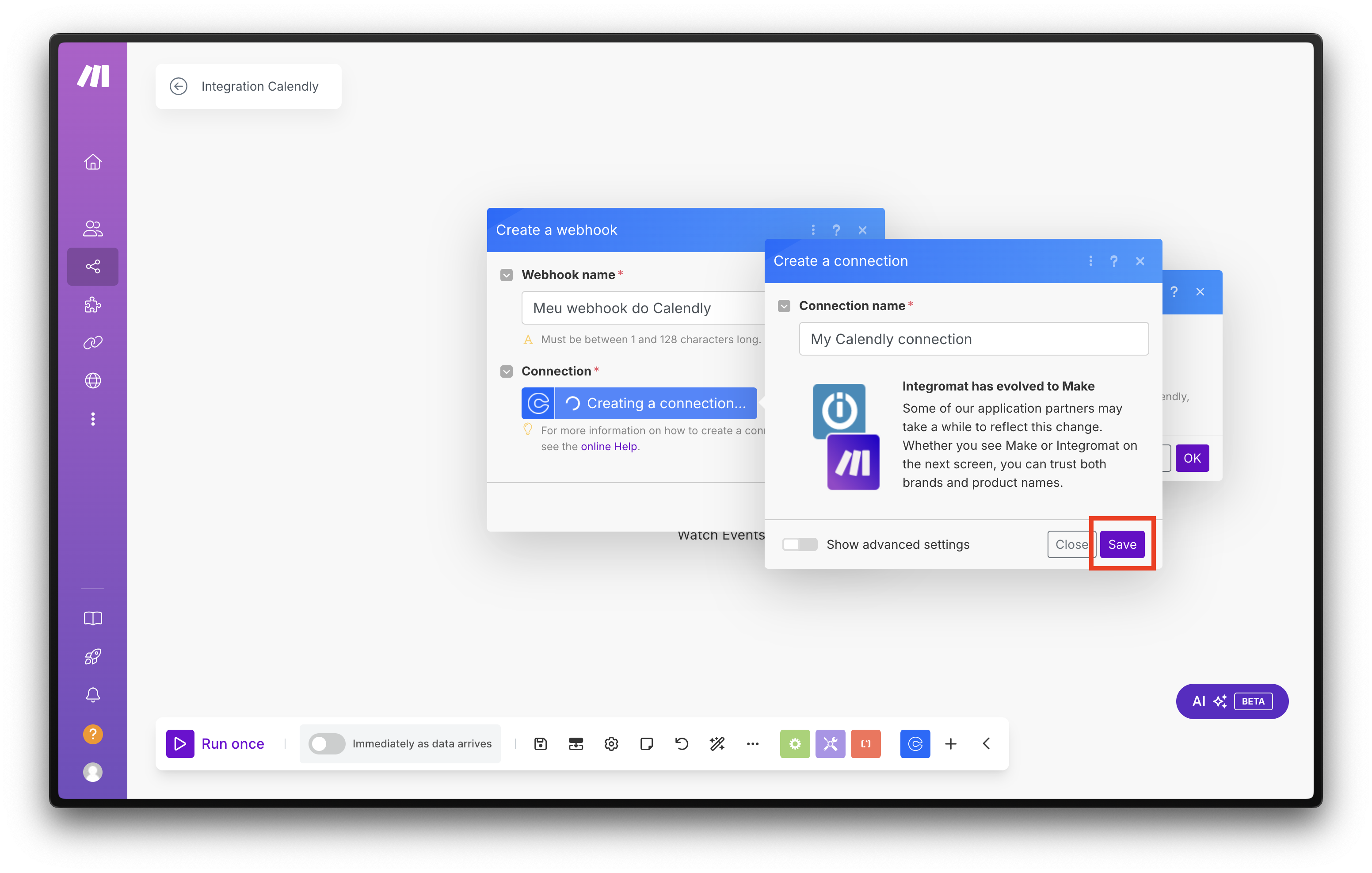The height and width of the screenshot is (873, 1372).
Task: Open the three-dot menu in Create a connection header
Action: pos(1090,261)
